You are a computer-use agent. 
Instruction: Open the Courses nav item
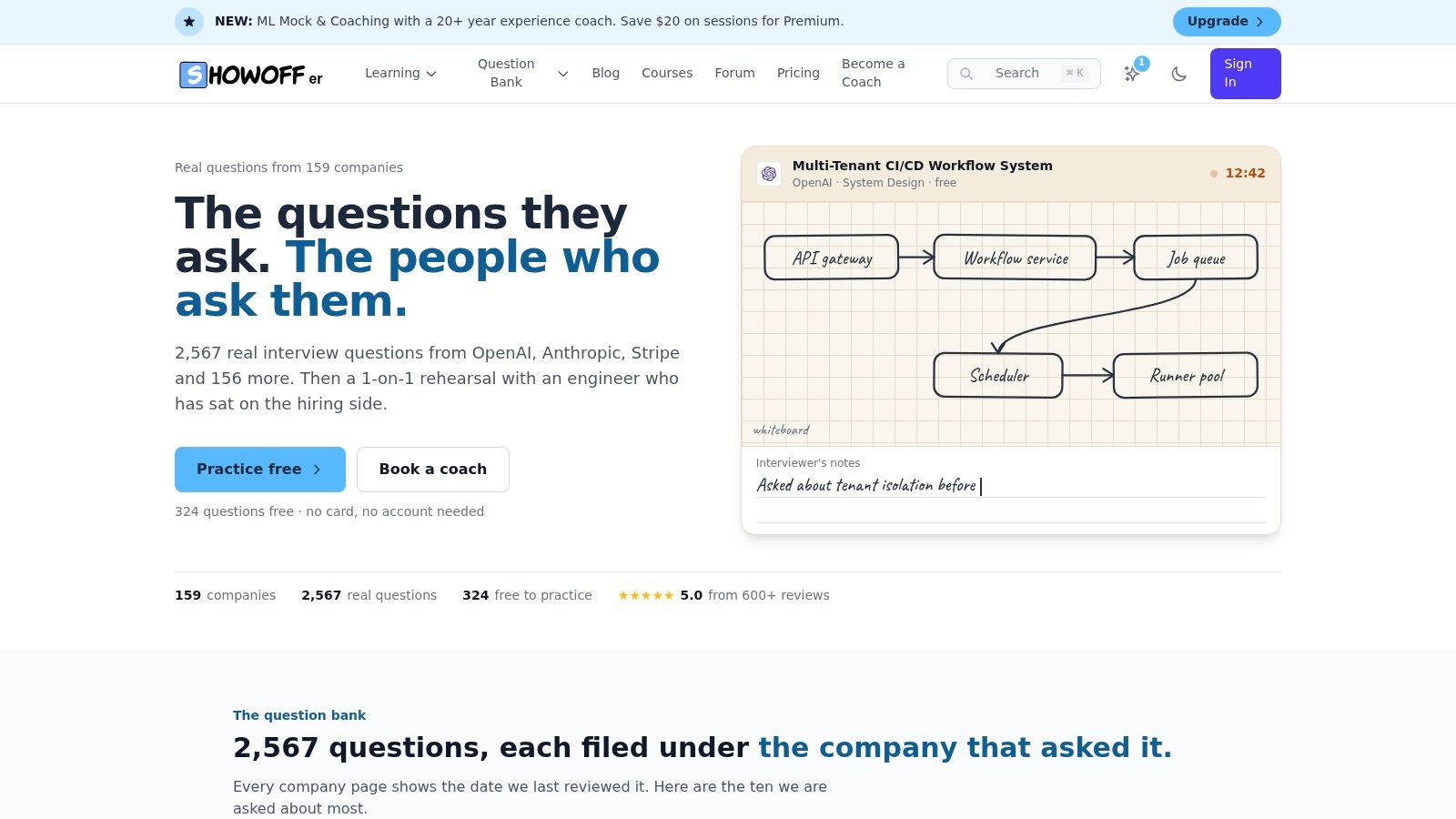click(667, 74)
